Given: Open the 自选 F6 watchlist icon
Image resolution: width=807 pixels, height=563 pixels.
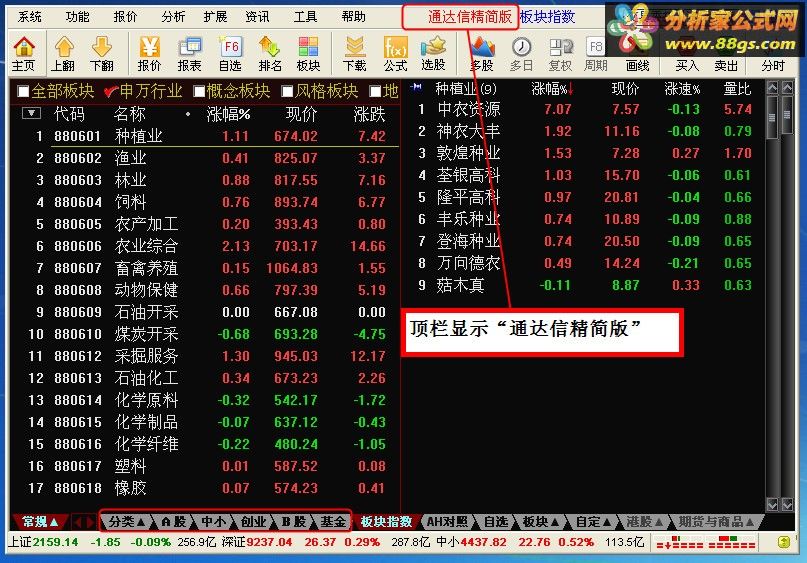Looking at the screenshot, I should point(230,53).
